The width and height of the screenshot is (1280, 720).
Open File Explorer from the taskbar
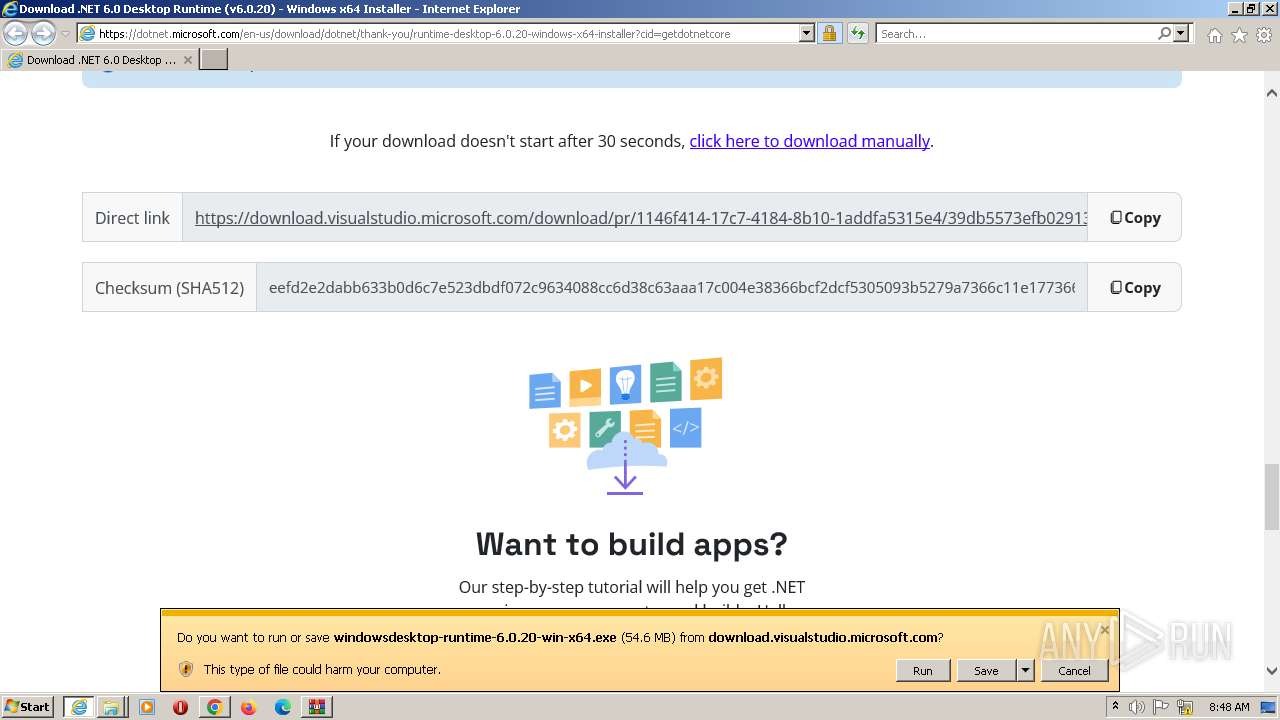pyautogui.click(x=111, y=707)
